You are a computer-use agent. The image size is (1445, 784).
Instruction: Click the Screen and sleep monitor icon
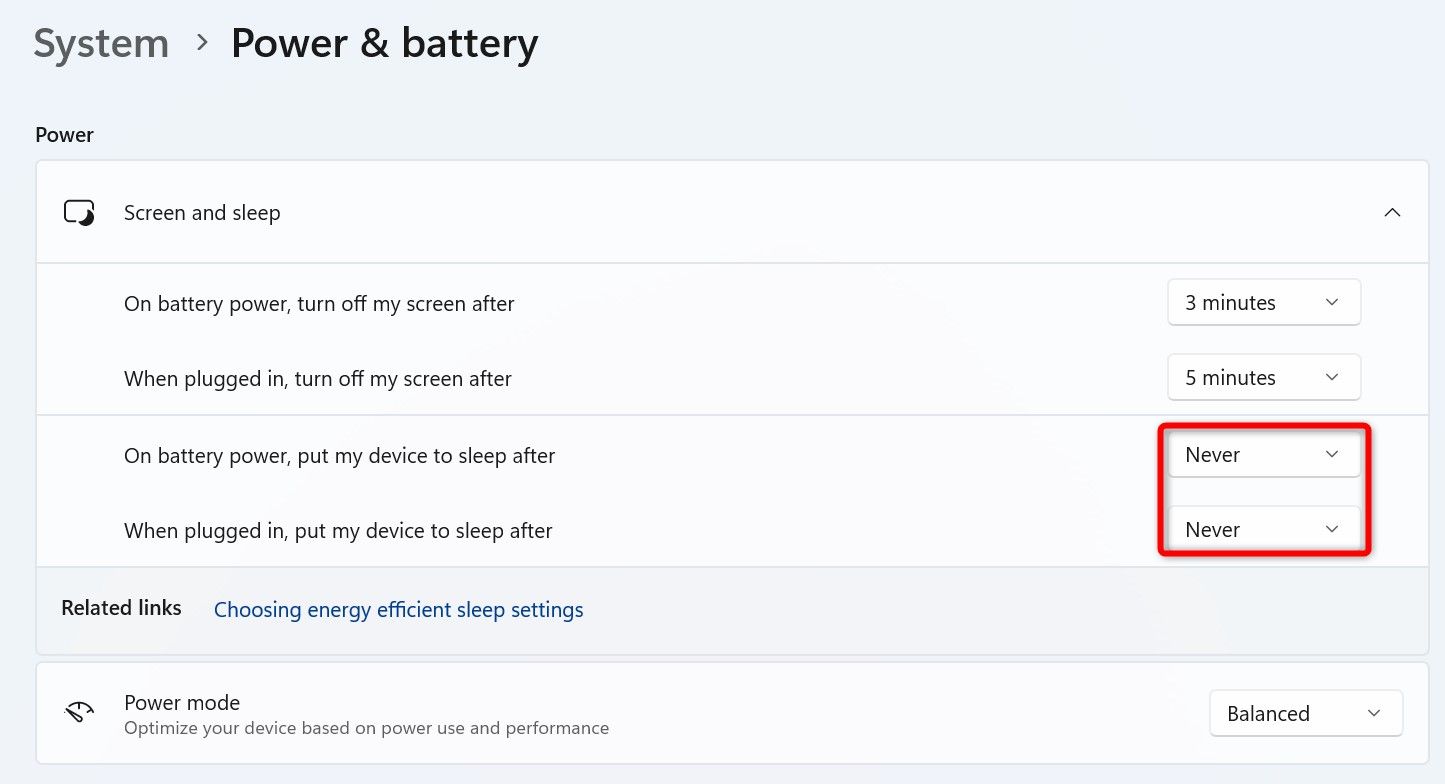point(79,213)
